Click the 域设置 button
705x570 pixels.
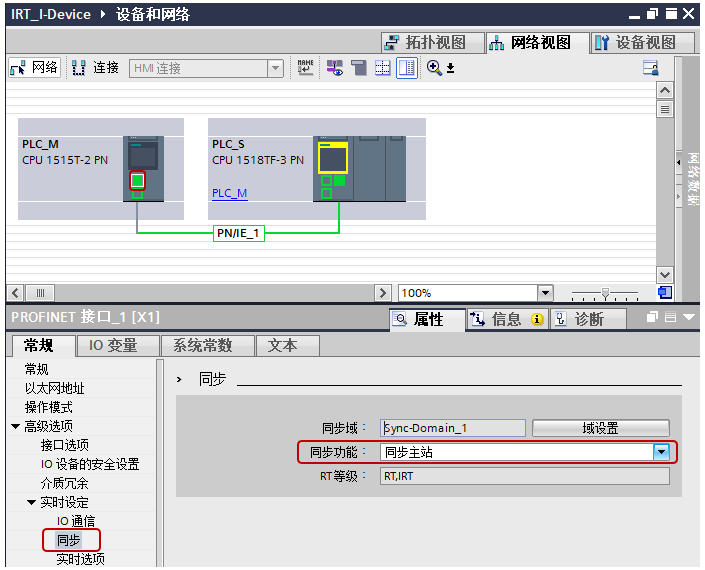click(601, 428)
